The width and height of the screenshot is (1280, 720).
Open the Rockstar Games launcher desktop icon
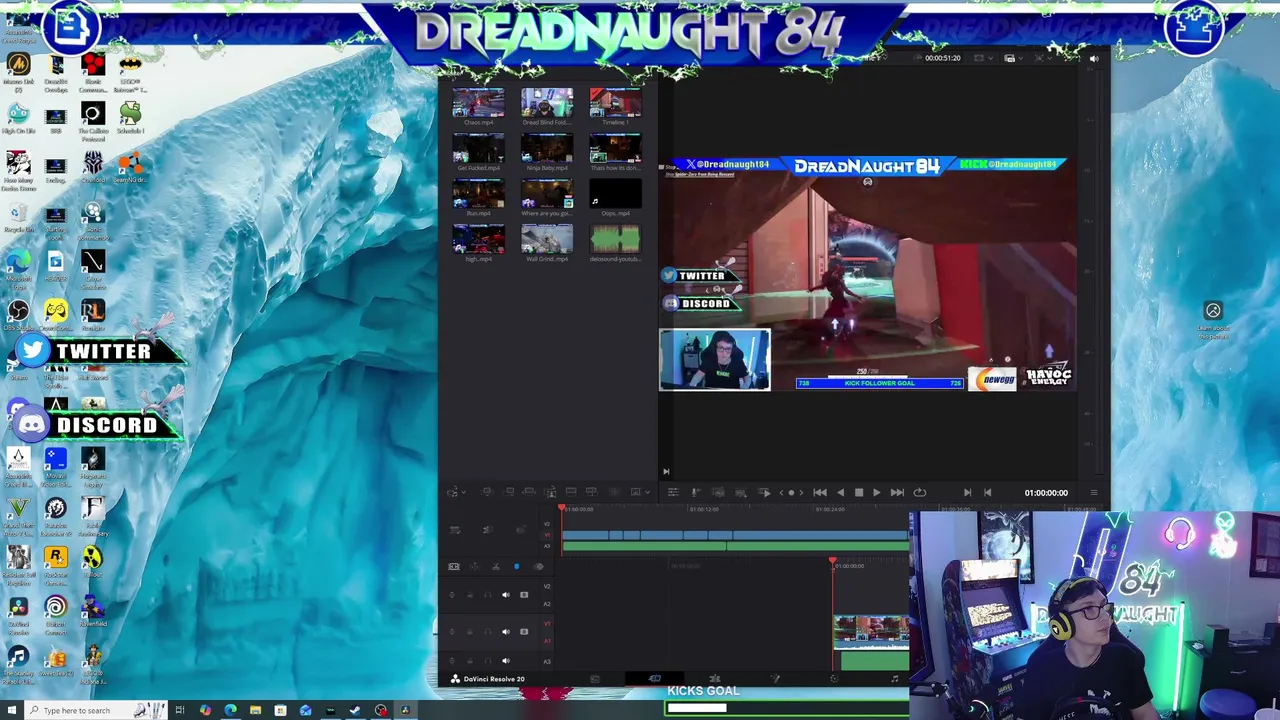click(55, 561)
